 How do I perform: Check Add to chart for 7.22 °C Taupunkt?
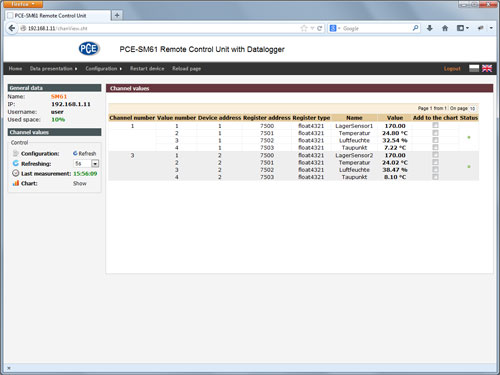click(435, 147)
